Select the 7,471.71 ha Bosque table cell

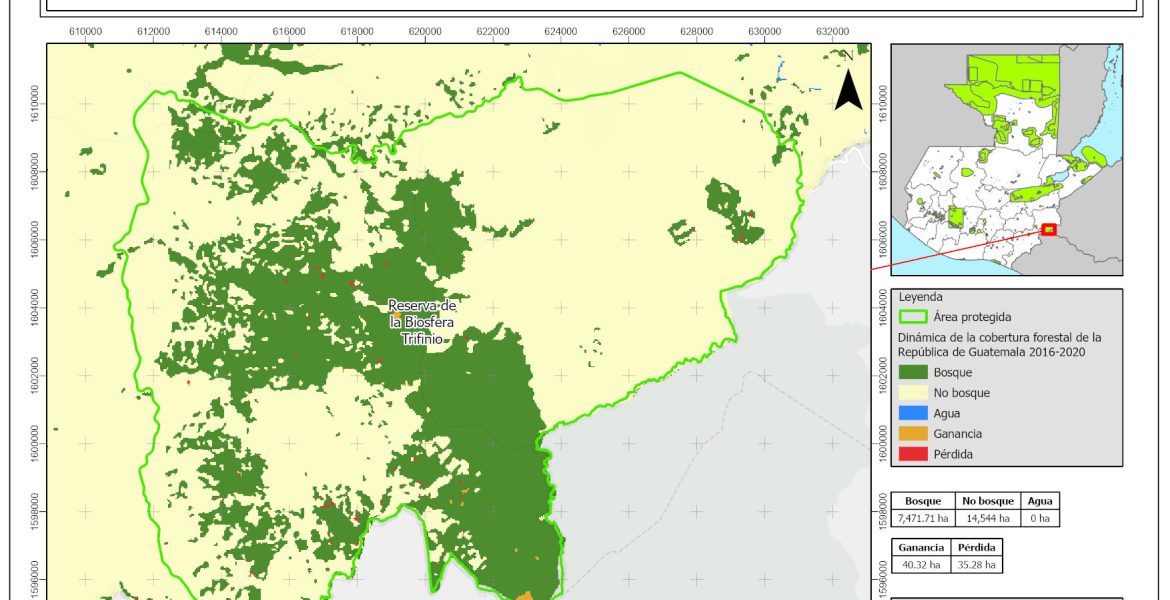(923, 518)
